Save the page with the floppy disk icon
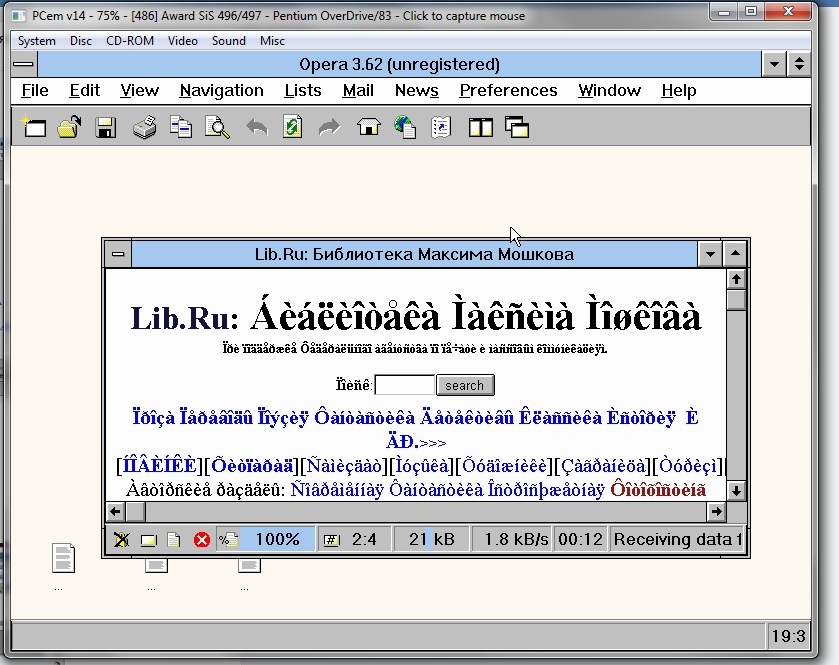 [105, 127]
